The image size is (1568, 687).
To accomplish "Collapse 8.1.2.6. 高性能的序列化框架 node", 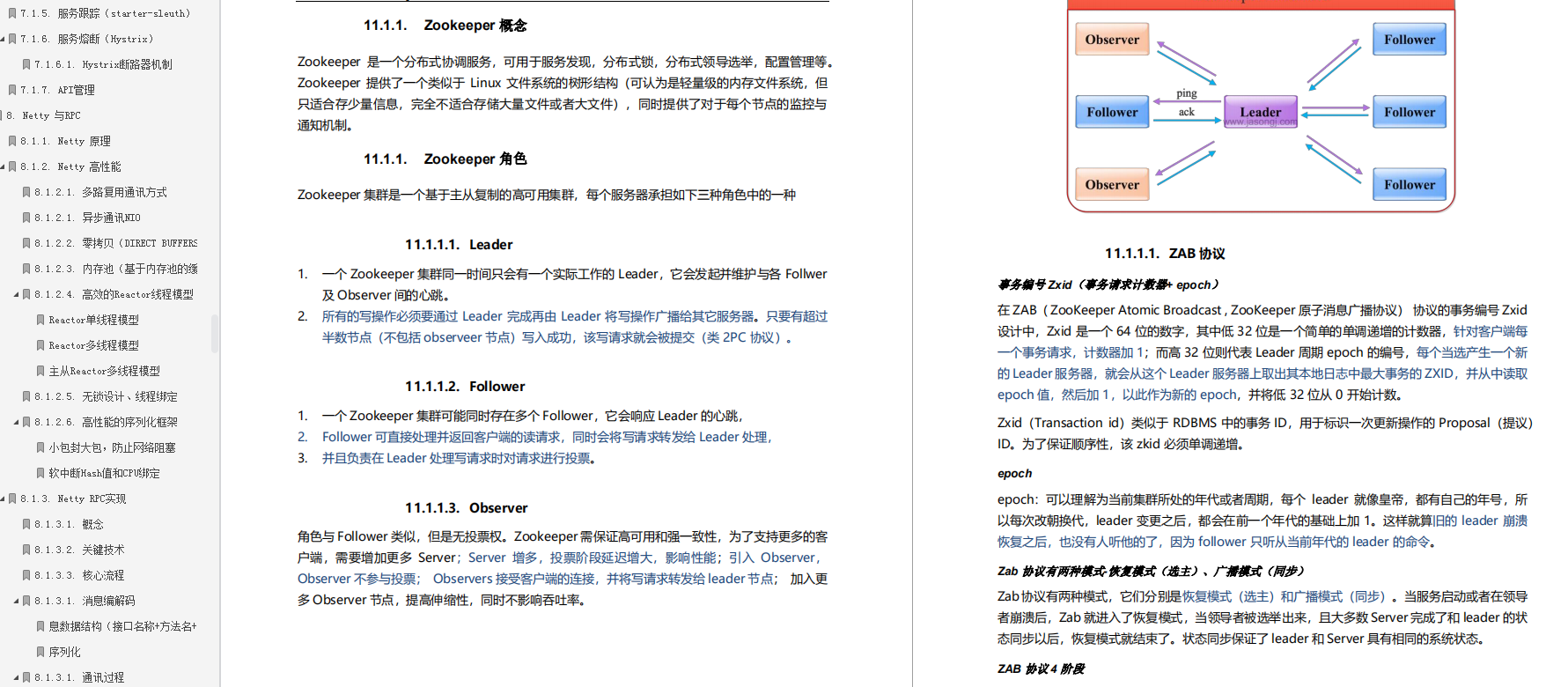I will (x=17, y=422).
